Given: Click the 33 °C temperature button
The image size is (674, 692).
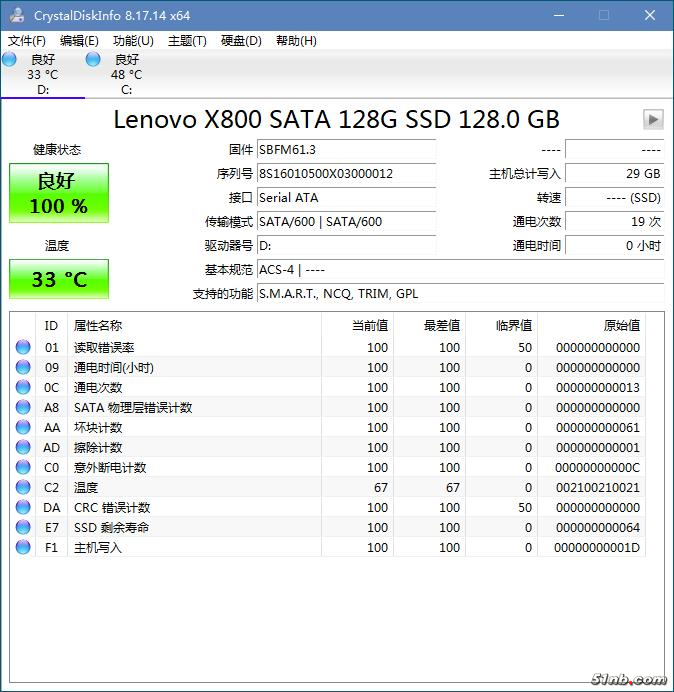Looking at the screenshot, I should (59, 279).
